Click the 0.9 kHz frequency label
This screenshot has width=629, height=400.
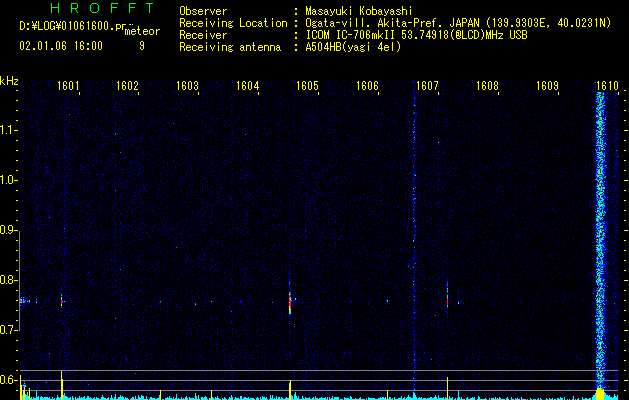[9, 230]
